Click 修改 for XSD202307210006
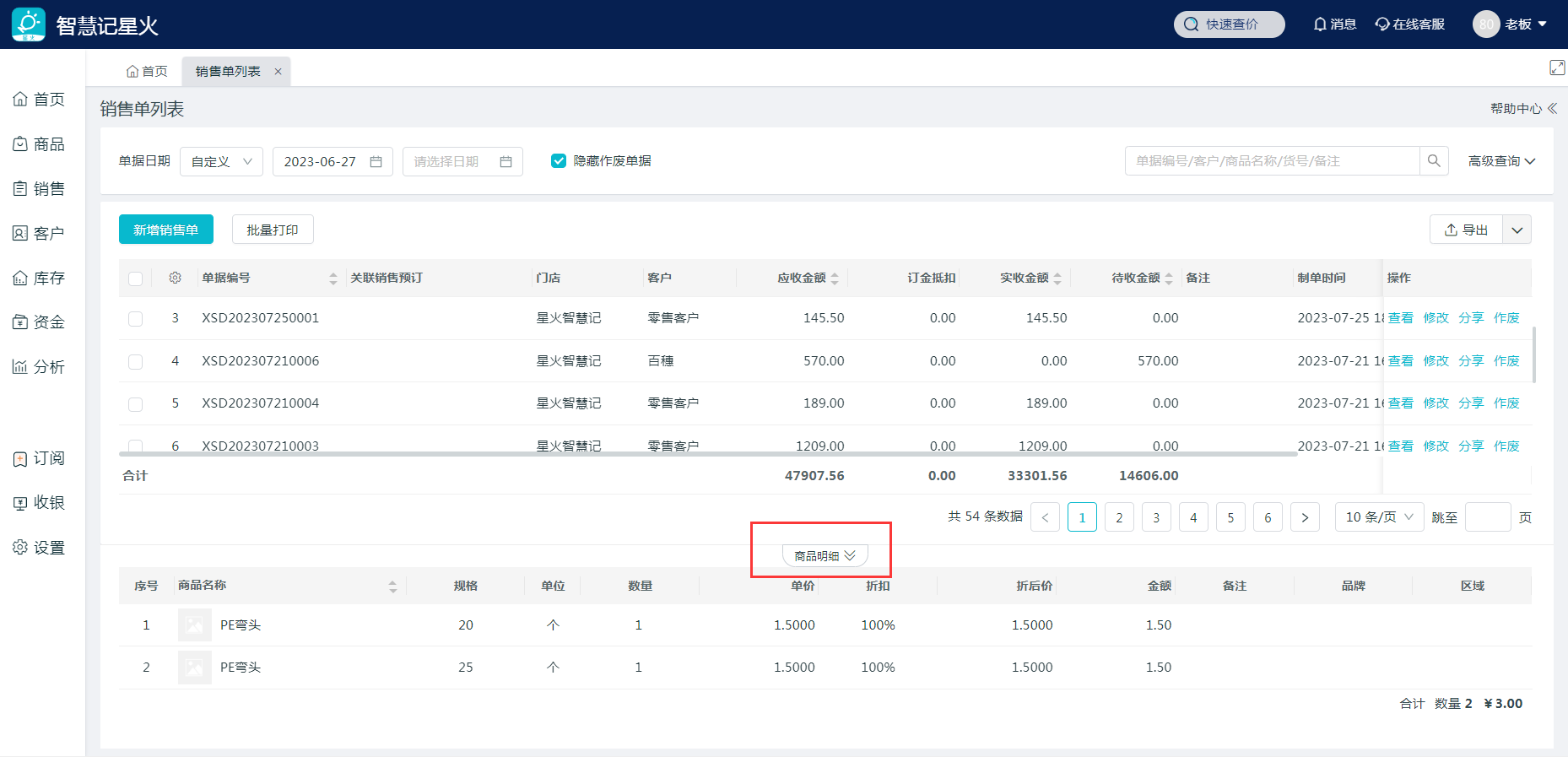Image resolution: width=1568 pixels, height=757 pixels. (x=1436, y=361)
